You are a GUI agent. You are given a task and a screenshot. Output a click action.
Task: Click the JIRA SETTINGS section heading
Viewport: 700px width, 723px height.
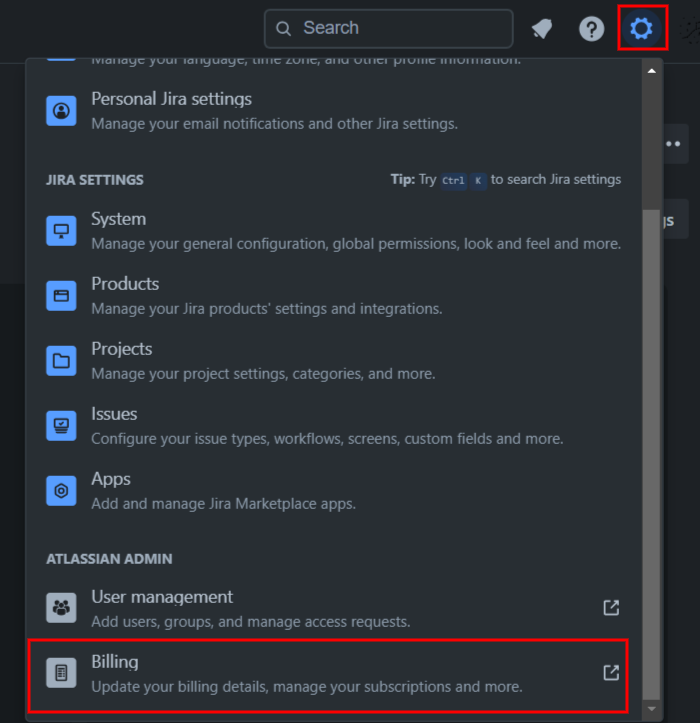[95, 180]
